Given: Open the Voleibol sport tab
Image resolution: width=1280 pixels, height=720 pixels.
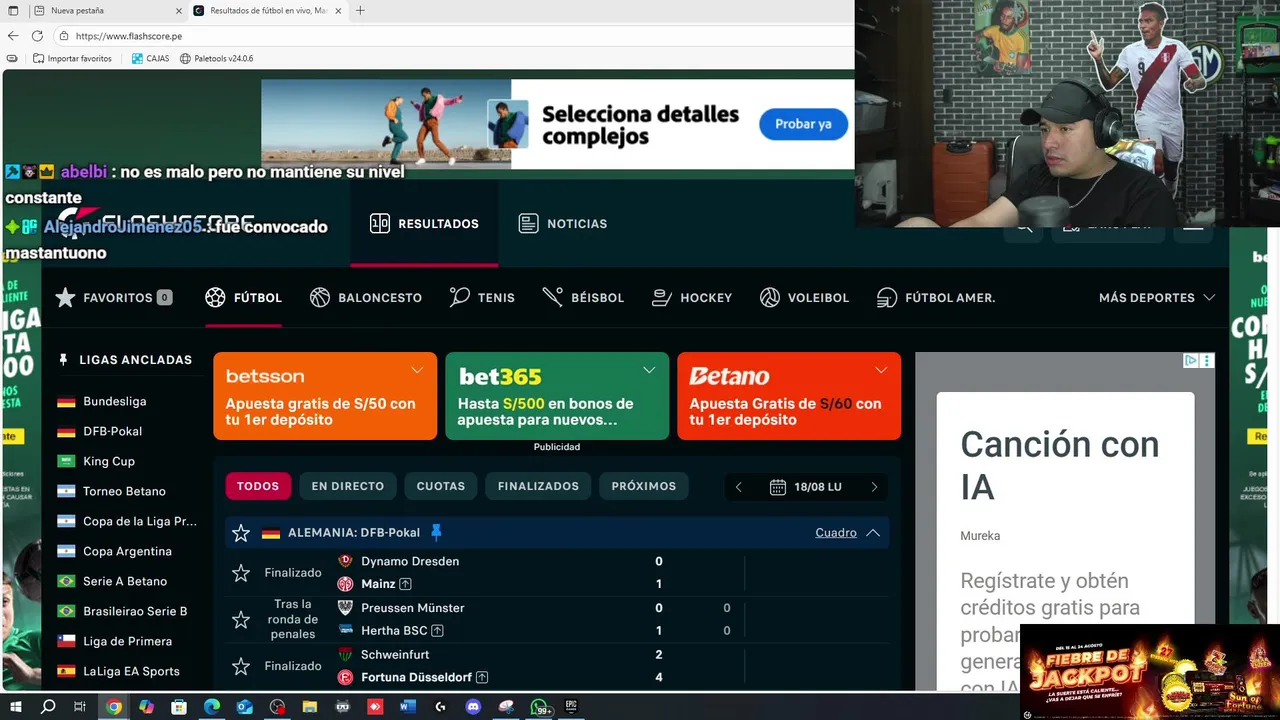Looking at the screenshot, I should pyautogui.click(x=804, y=297).
